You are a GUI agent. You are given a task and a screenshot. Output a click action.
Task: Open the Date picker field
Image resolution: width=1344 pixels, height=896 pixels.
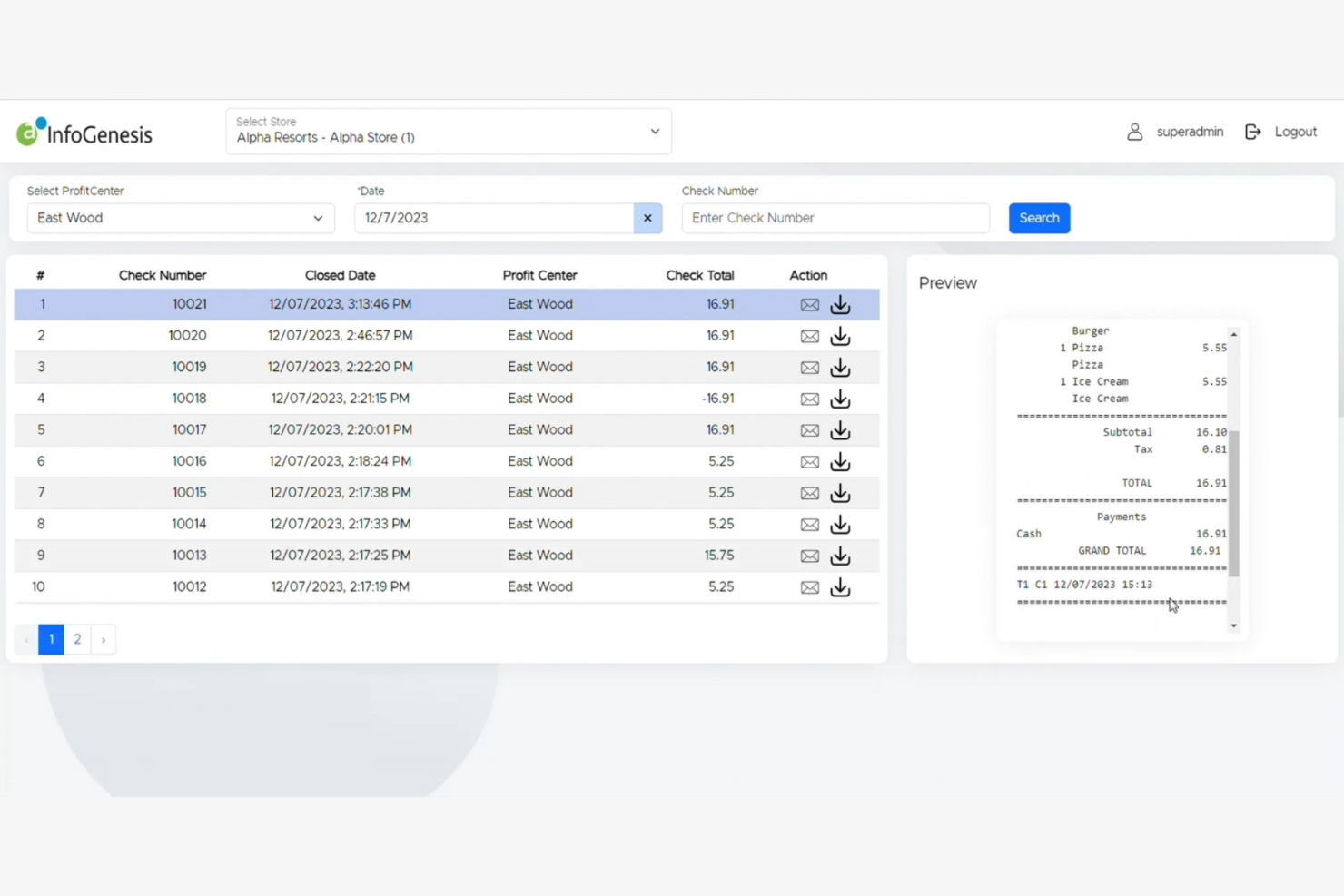pyautogui.click(x=495, y=218)
